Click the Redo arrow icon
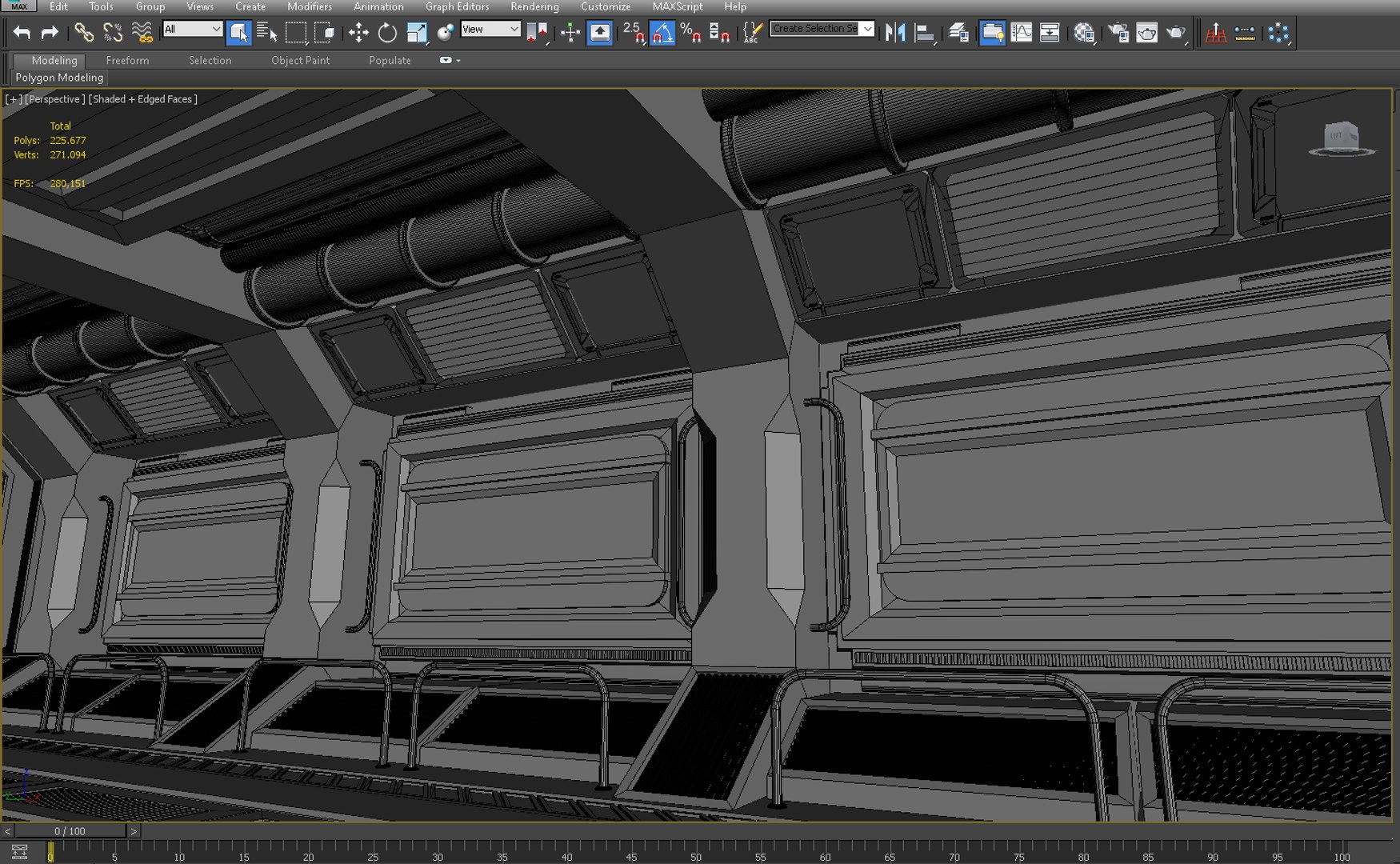 (x=50, y=33)
